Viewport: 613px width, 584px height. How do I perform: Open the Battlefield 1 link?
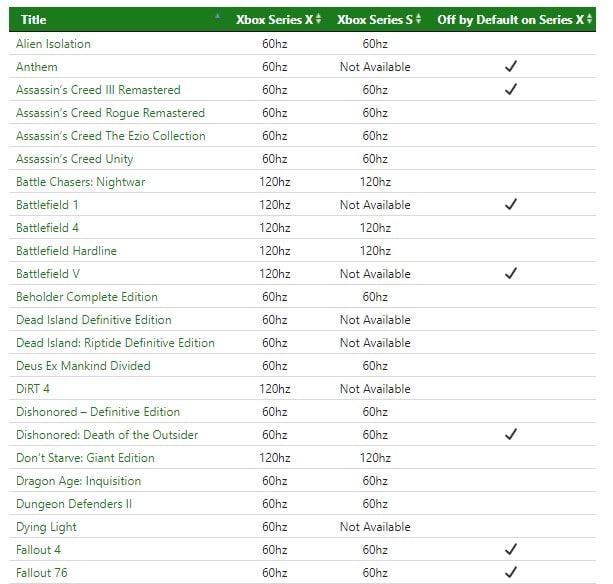click(x=47, y=205)
